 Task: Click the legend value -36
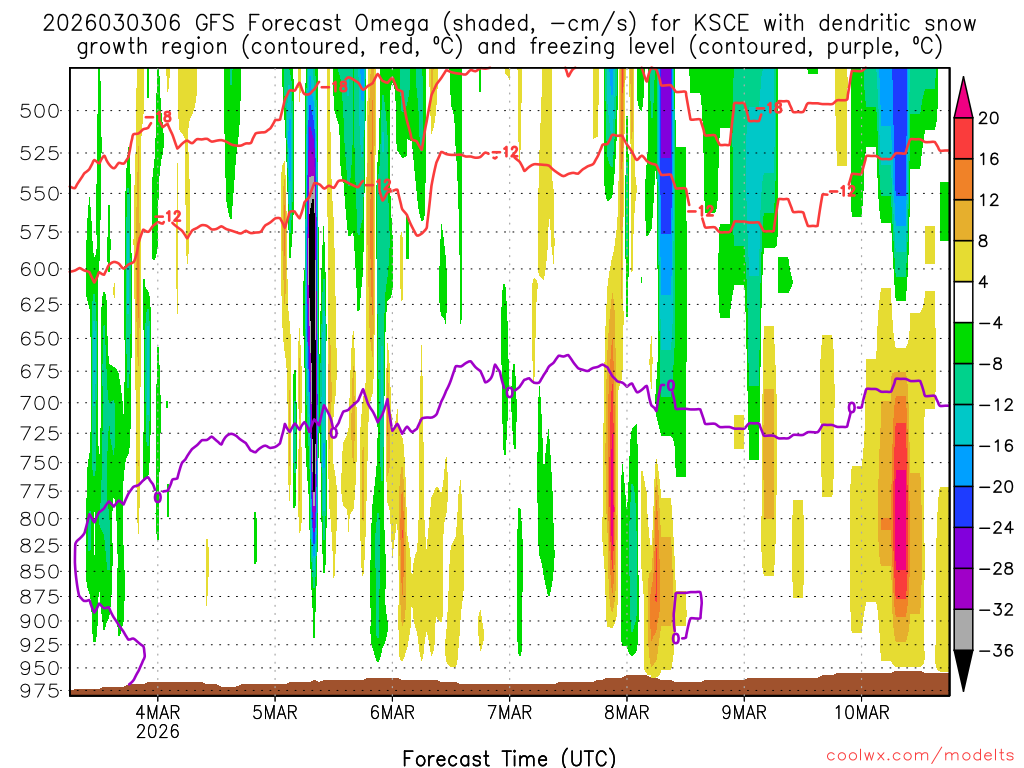(997, 650)
